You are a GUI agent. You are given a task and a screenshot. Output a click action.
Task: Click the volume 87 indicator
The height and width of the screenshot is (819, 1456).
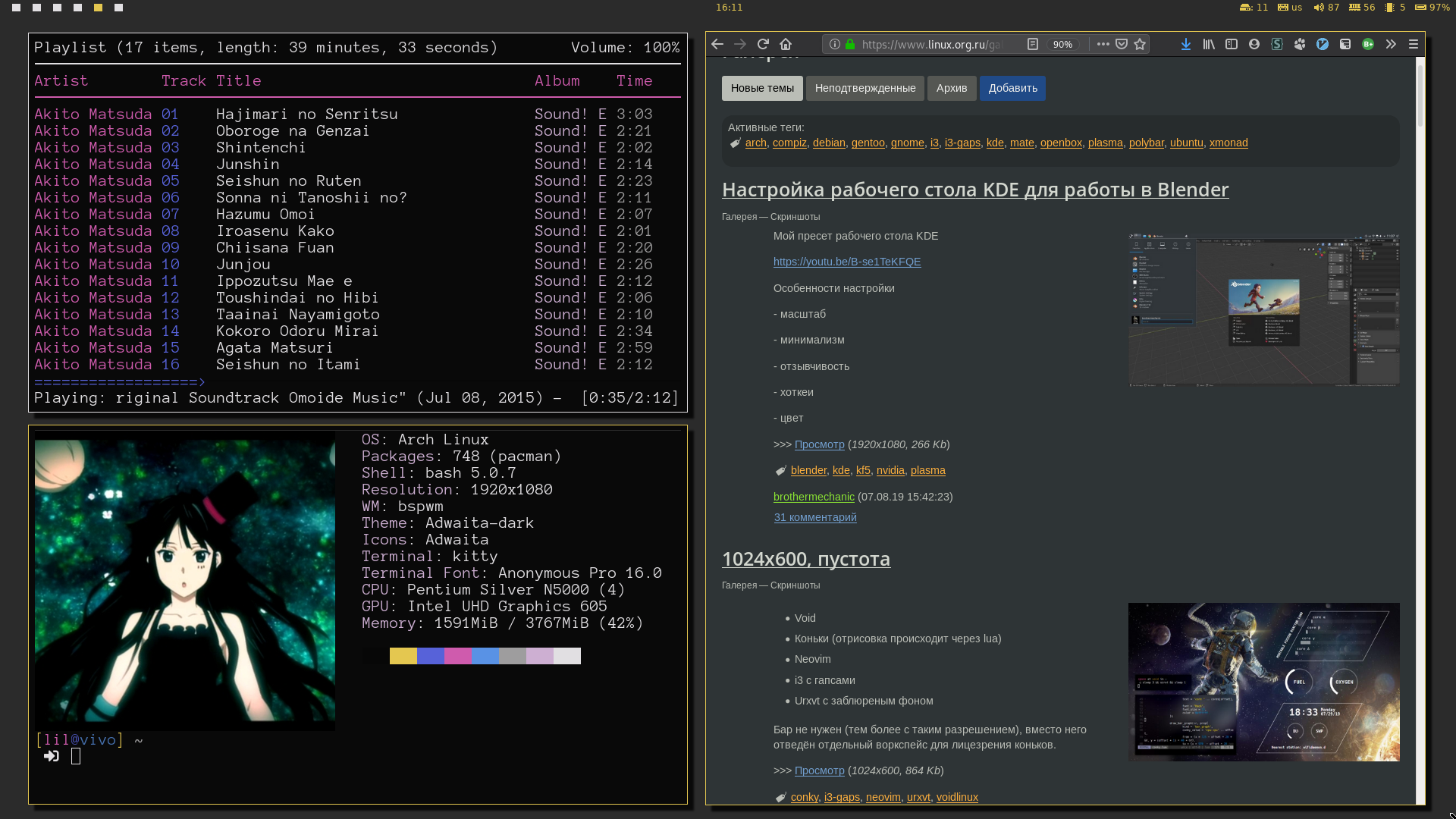(1327, 8)
